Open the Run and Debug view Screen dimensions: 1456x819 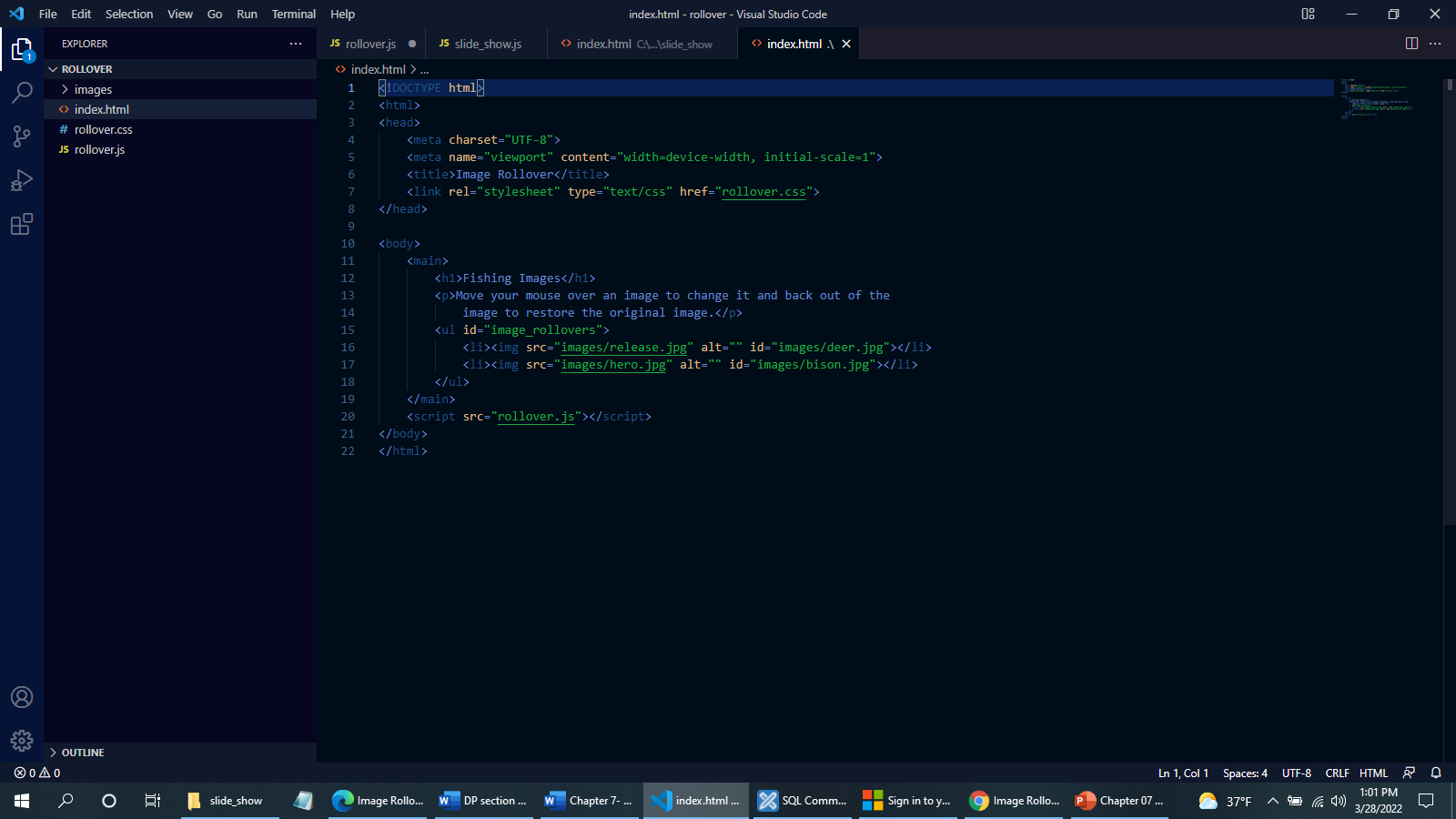tap(22, 179)
